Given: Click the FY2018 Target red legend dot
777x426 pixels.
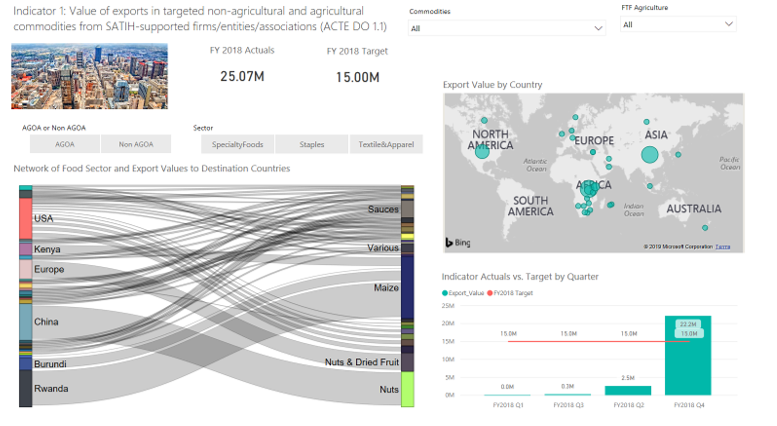Looking at the screenshot, I should click(490, 293).
